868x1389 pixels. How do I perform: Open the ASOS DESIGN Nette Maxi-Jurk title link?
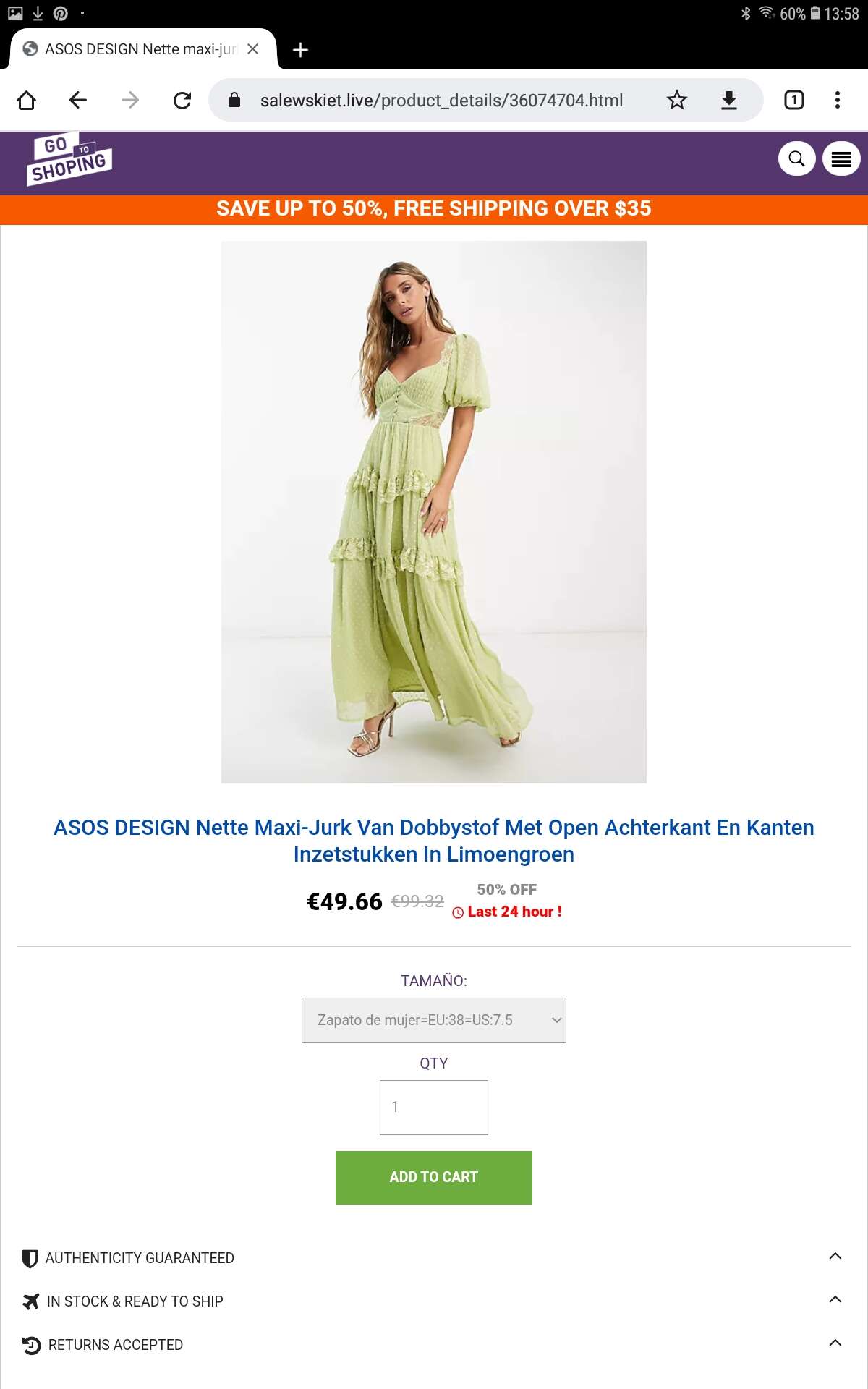click(434, 841)
